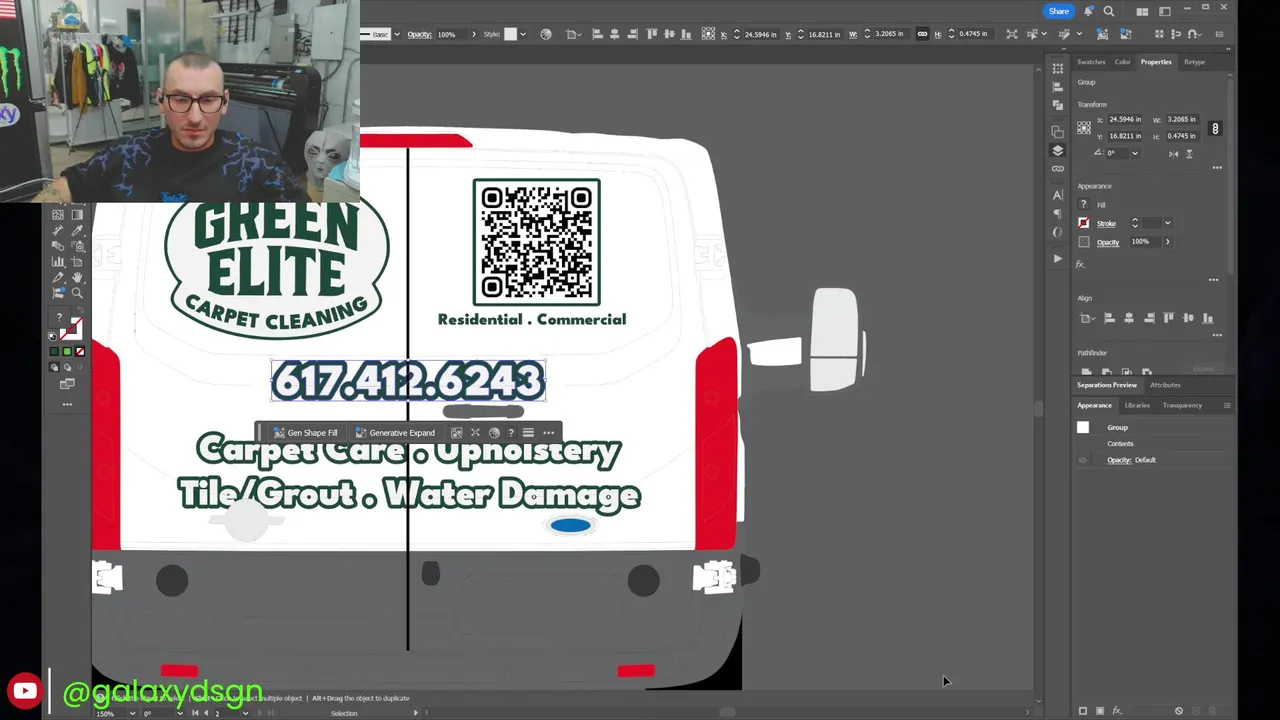Click the W width field in Properties
The width and height of the screenshot is (1280, 720).
coord(1183,120)
